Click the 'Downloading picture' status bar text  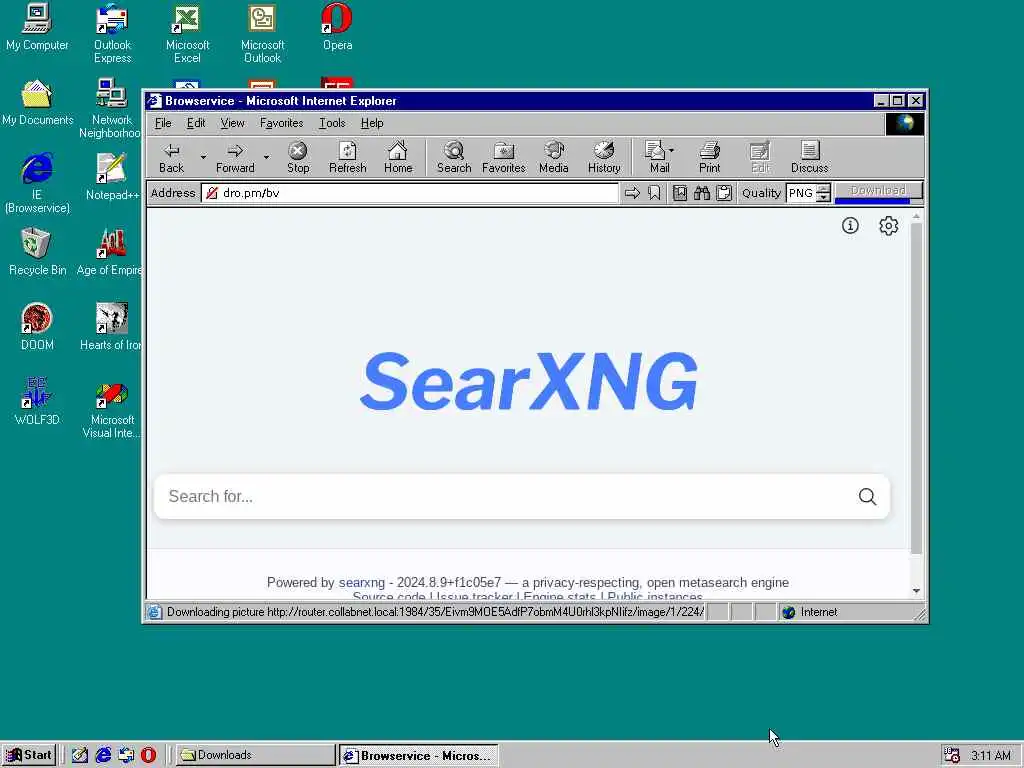tap(435, 612)
